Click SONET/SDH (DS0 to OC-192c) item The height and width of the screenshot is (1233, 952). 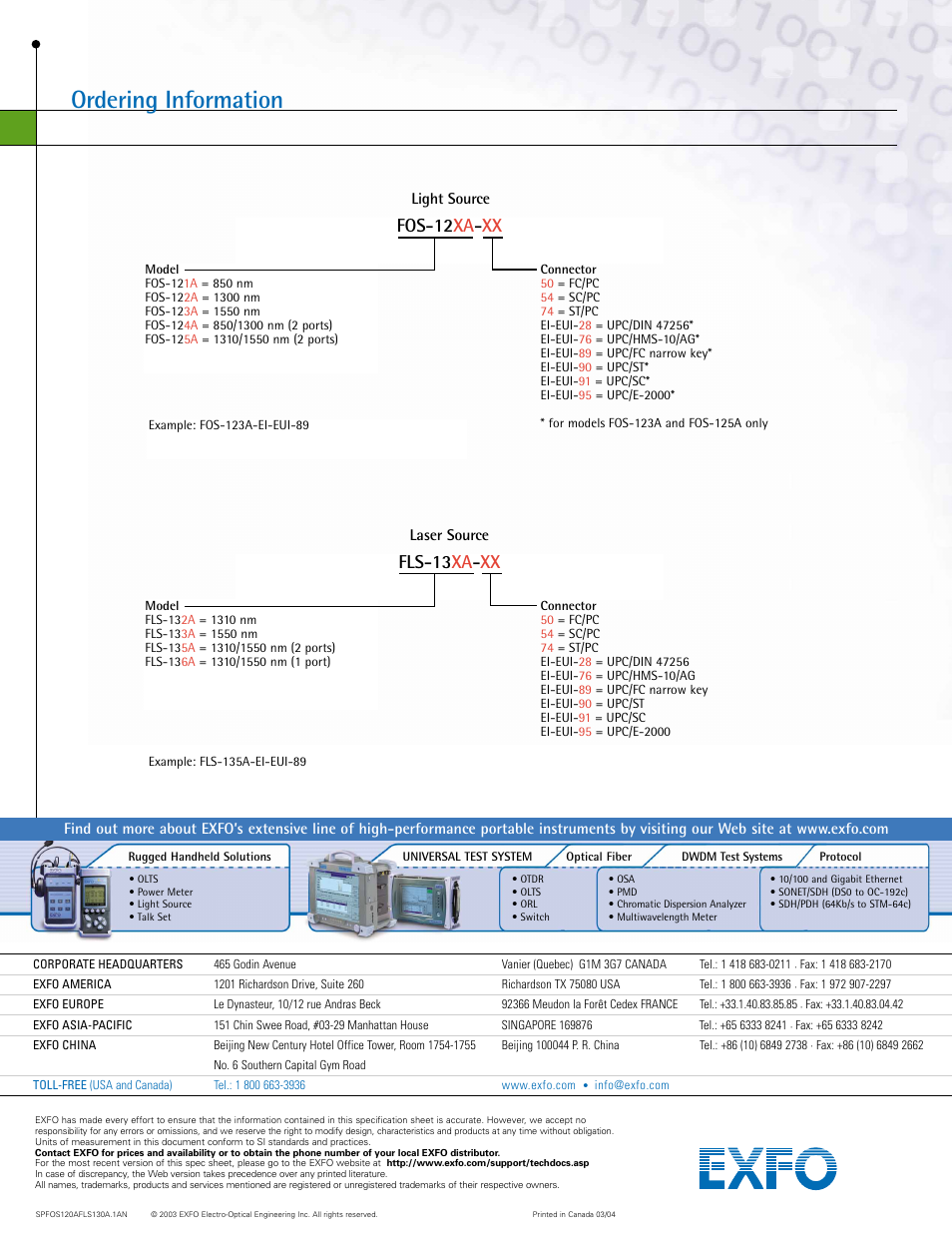839,893
